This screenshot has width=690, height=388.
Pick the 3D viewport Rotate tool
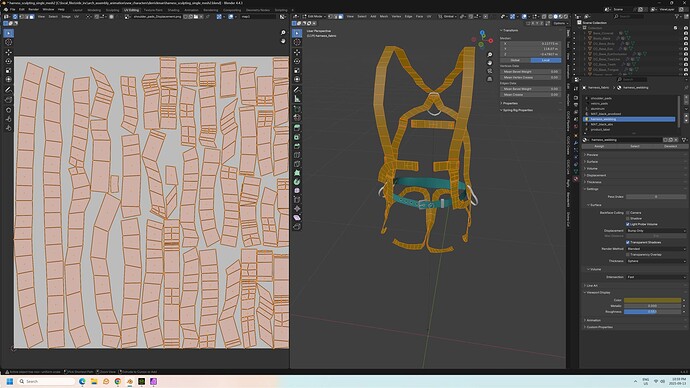(x=297, y=61)
